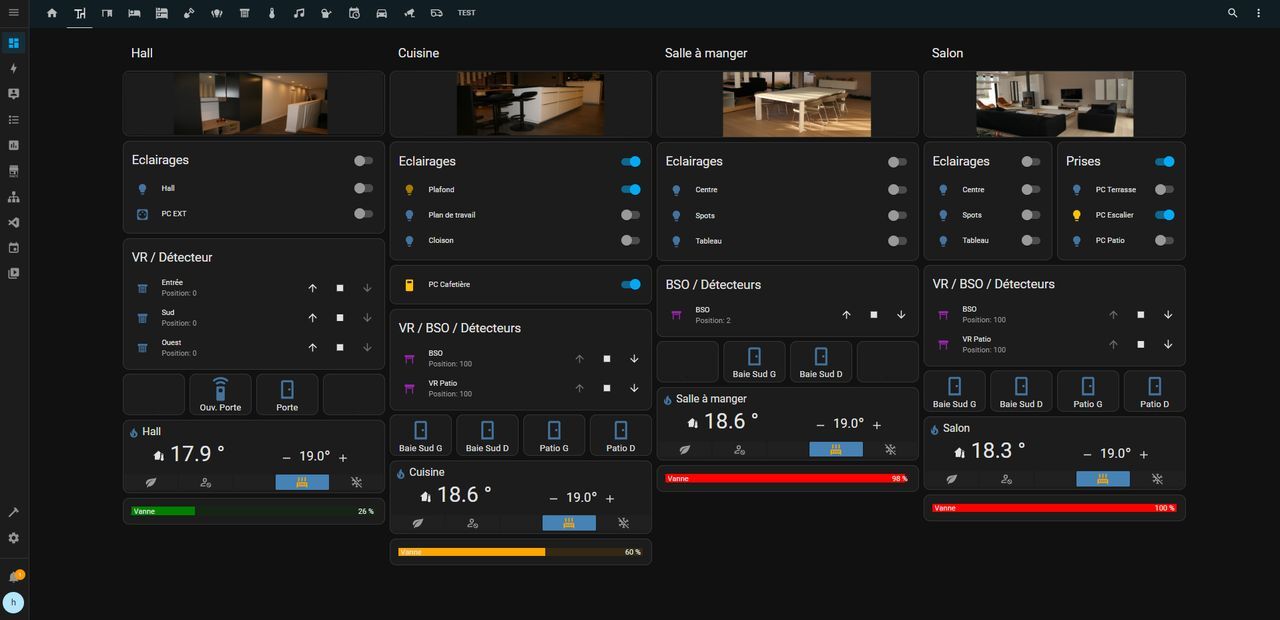Stop the Entrée shutter in Hall
Viewport: 1280px width, 620px height.
[340, 288]
